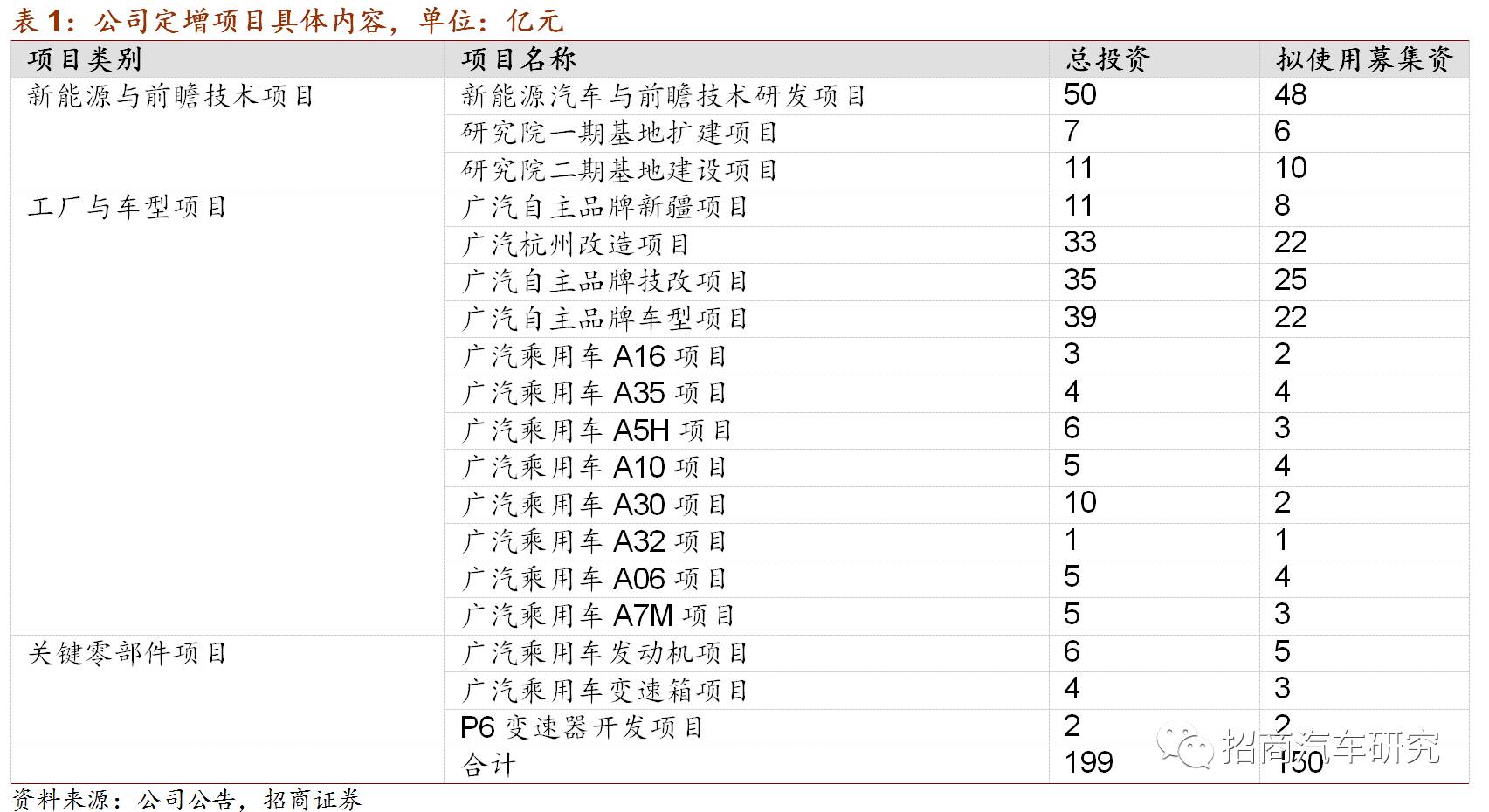Select project '广汽自主品牌车型项目'
Image resolution: width=1489 pixels, height=812 pixels.
coord(605,319)
